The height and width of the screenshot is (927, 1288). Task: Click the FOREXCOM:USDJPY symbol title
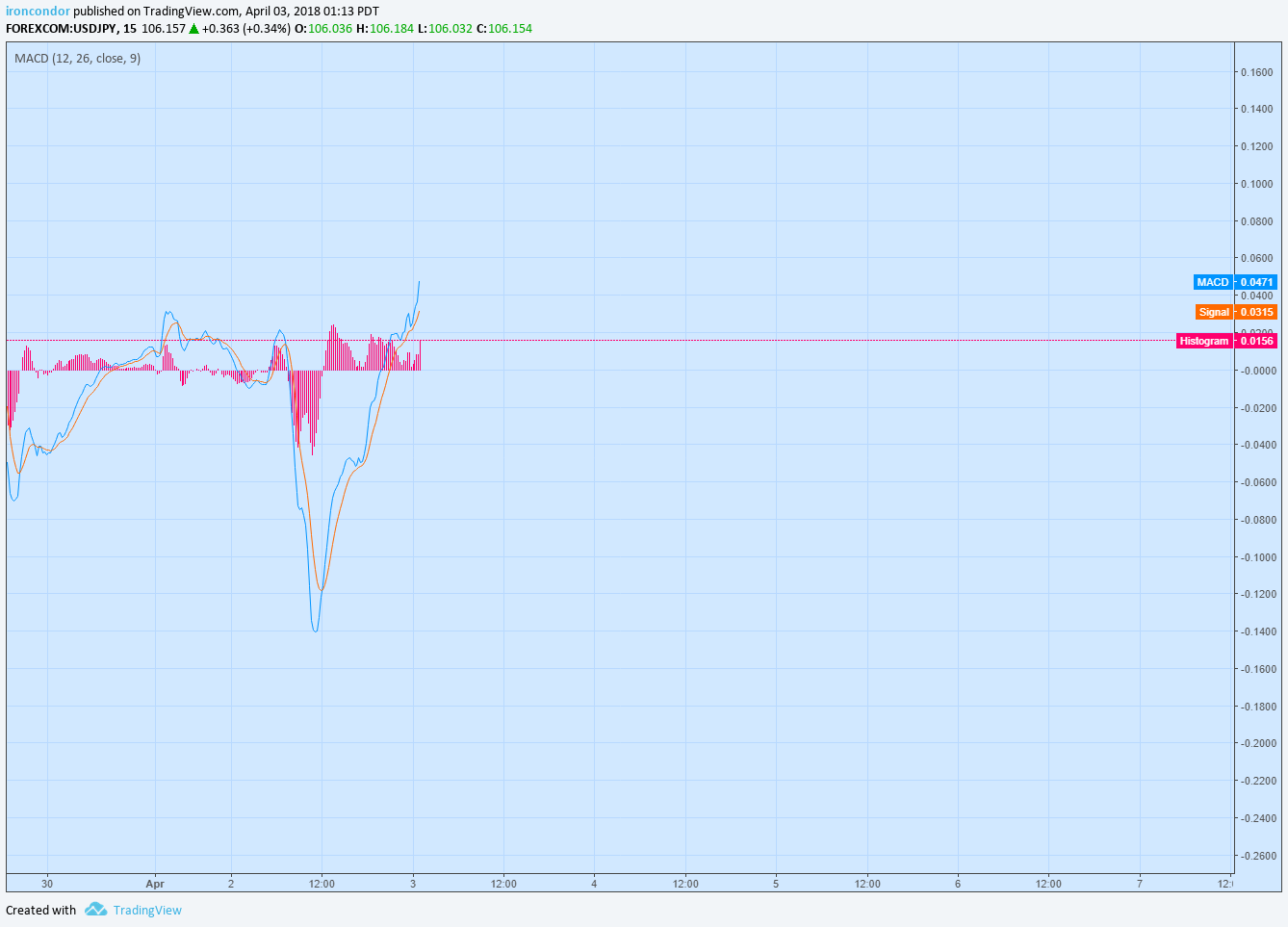(61, 28)
